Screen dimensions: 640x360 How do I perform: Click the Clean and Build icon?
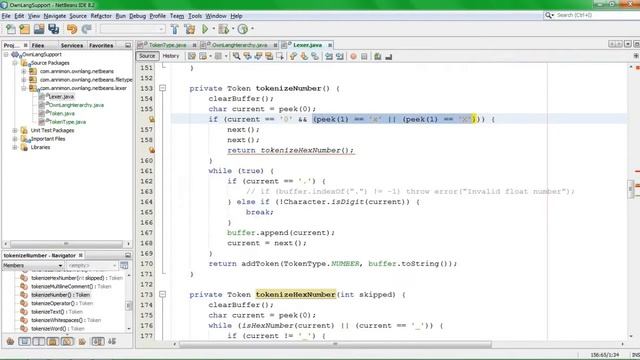click(x=190, y=29)
